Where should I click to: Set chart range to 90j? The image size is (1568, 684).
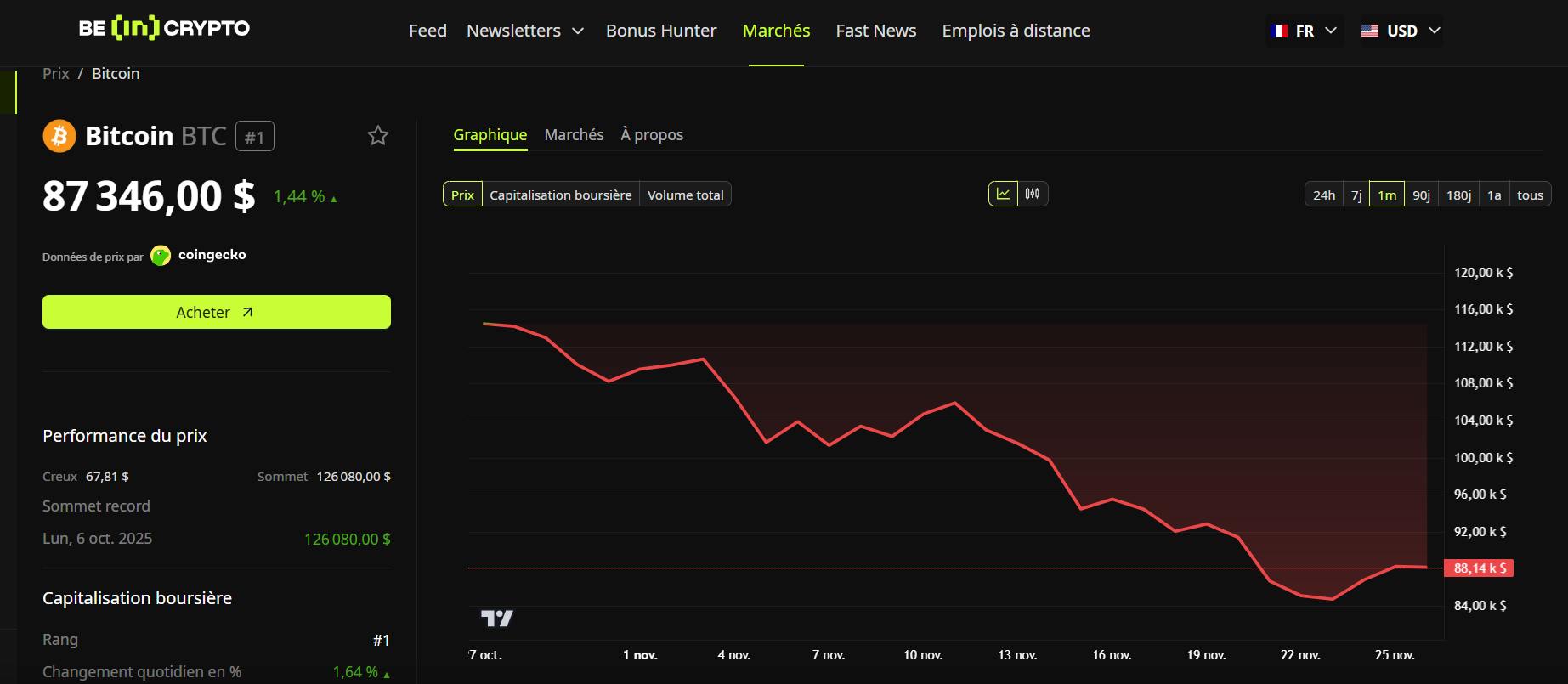1421,195
